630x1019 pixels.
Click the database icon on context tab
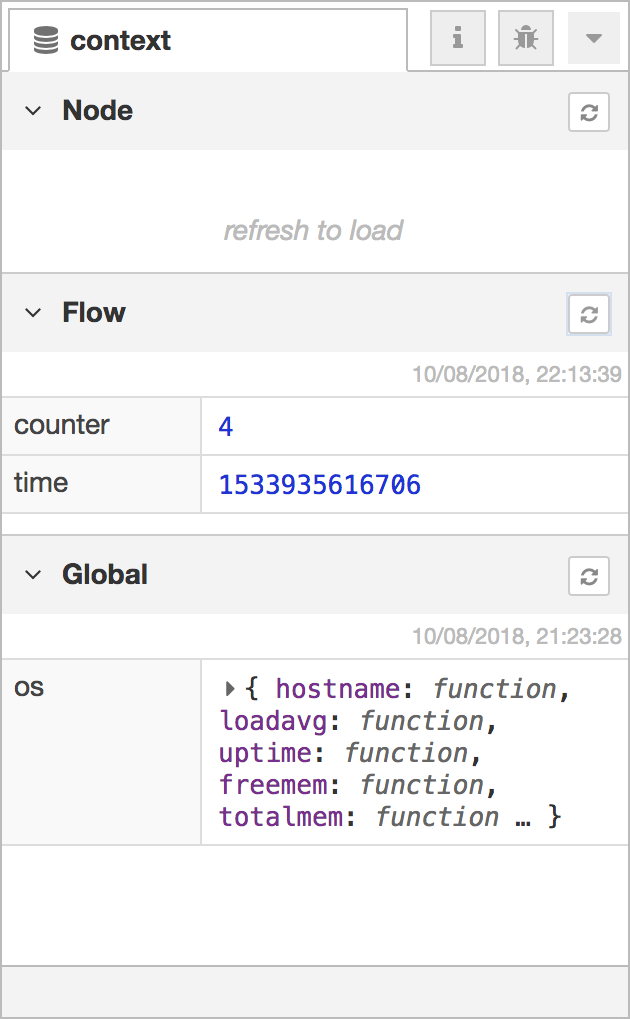46,40
